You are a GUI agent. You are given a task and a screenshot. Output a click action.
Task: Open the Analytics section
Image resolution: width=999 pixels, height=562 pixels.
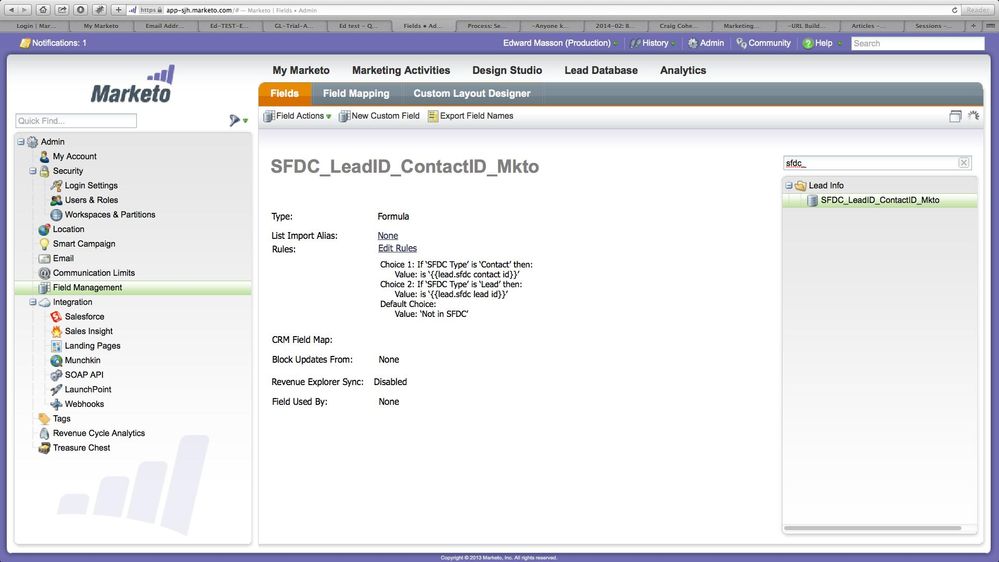[683, 70]
